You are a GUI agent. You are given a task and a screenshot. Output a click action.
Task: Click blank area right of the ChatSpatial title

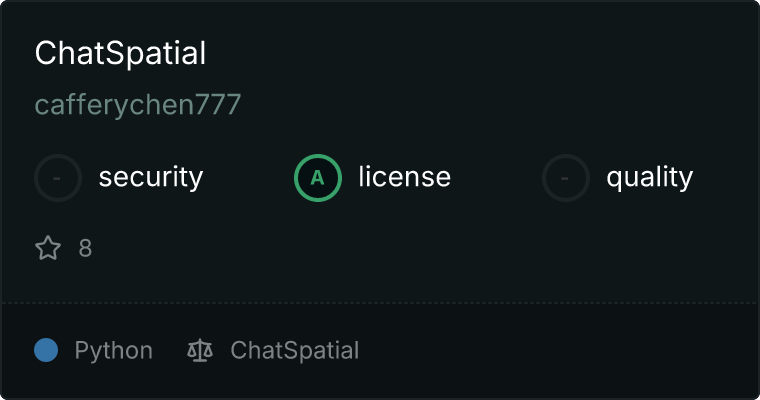[480, 53]
